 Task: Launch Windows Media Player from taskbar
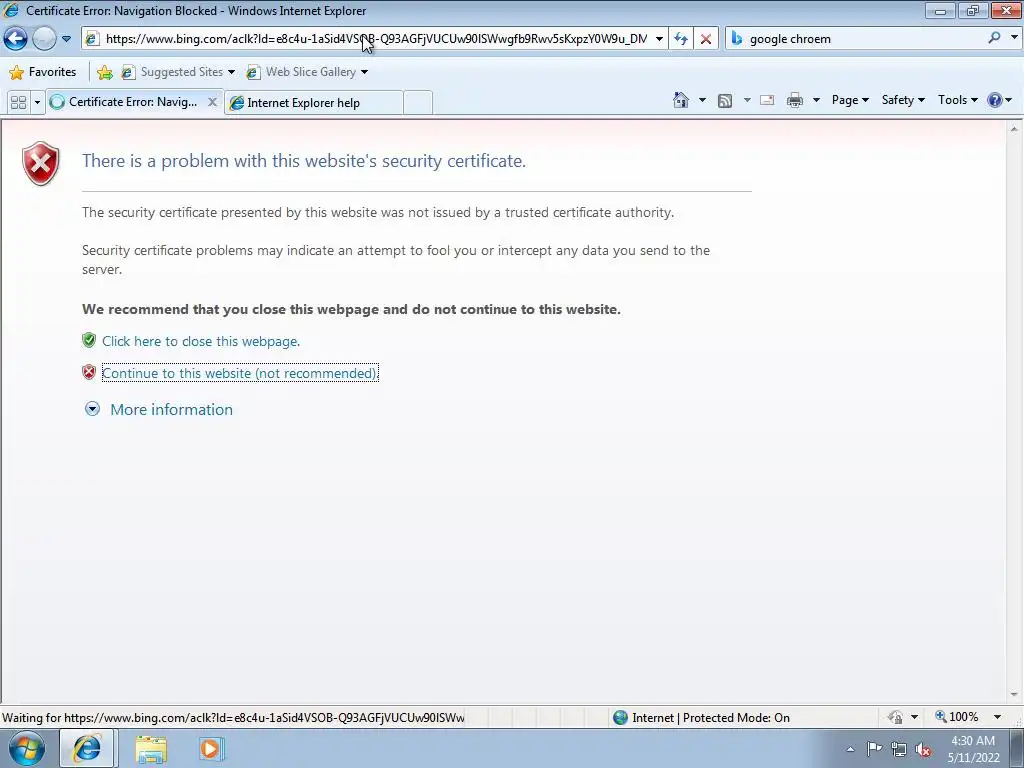click(210, 748)
